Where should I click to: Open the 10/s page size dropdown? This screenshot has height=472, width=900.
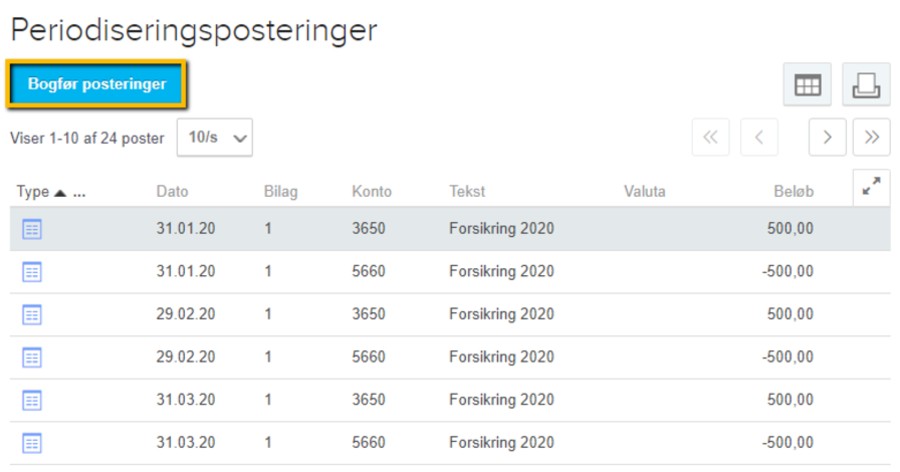(215, 137)
